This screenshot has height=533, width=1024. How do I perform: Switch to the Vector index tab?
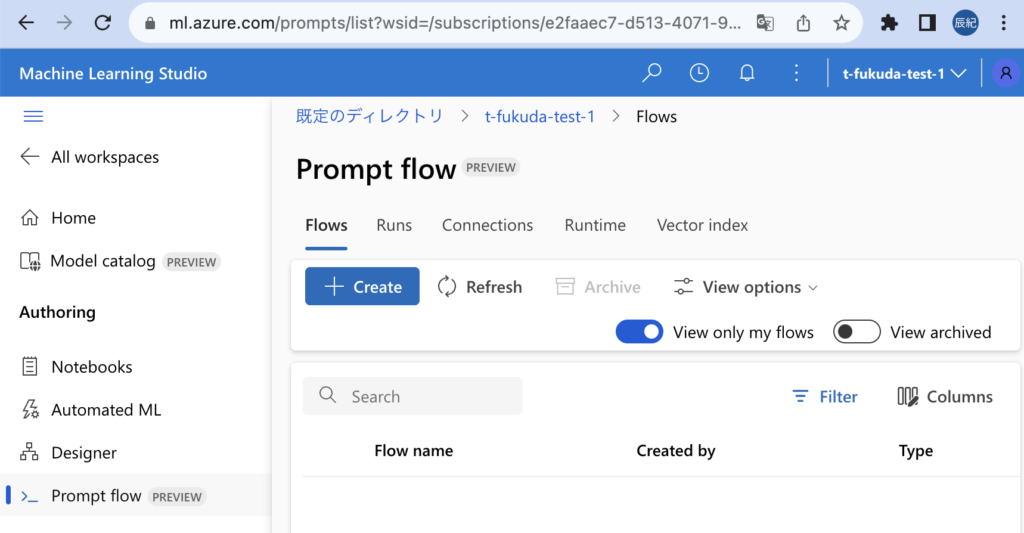(x=702, y=225)
